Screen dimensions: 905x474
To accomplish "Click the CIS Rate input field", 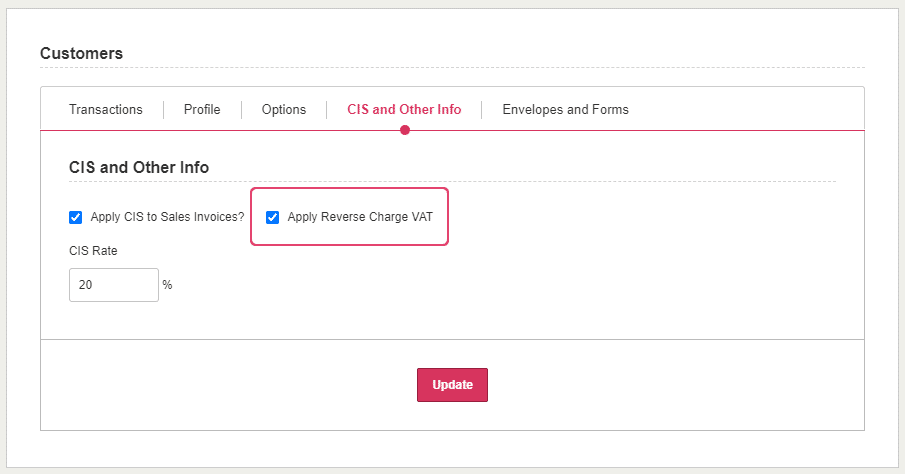I will point(113,285).
